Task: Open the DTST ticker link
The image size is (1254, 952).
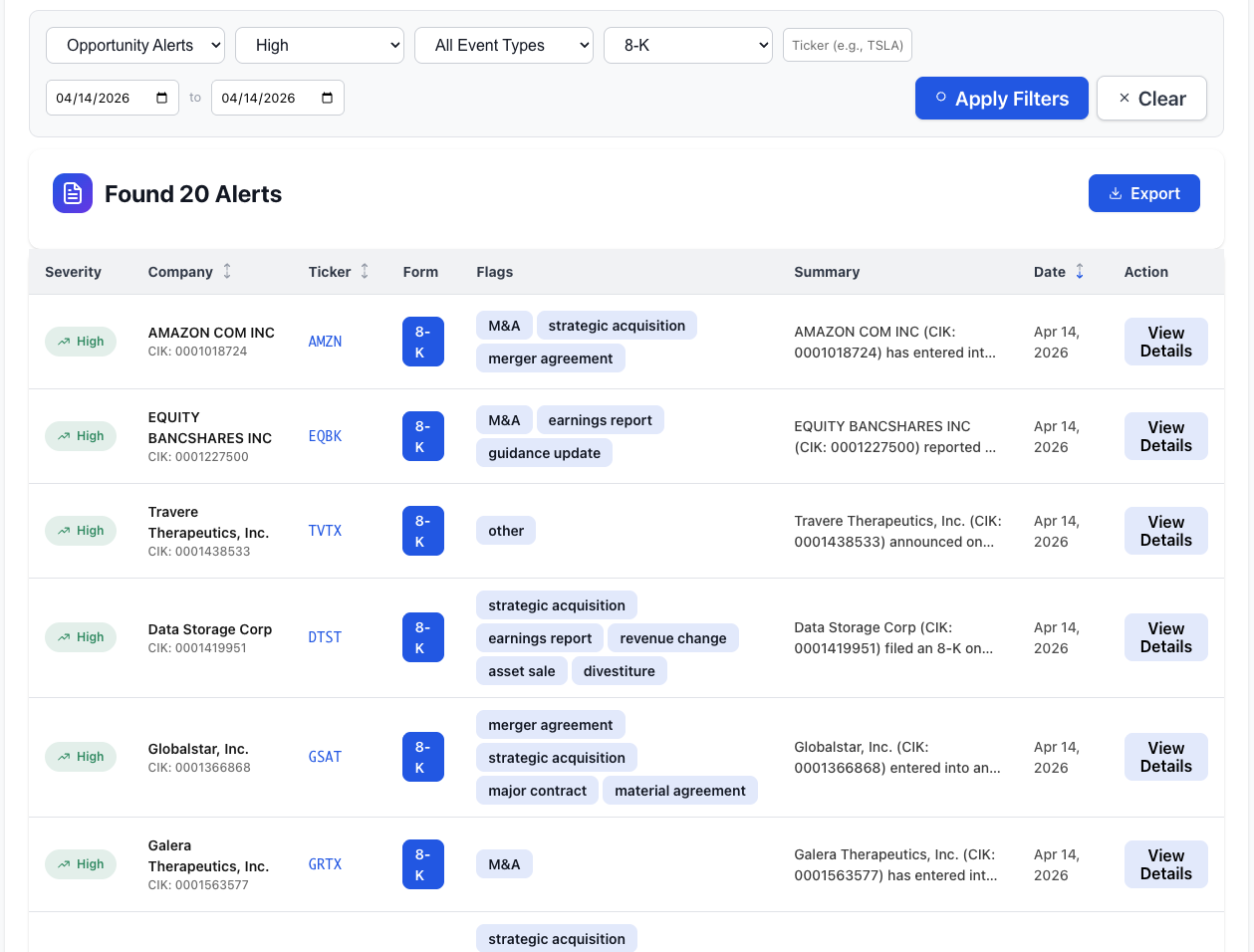Action: coord(325,637)
